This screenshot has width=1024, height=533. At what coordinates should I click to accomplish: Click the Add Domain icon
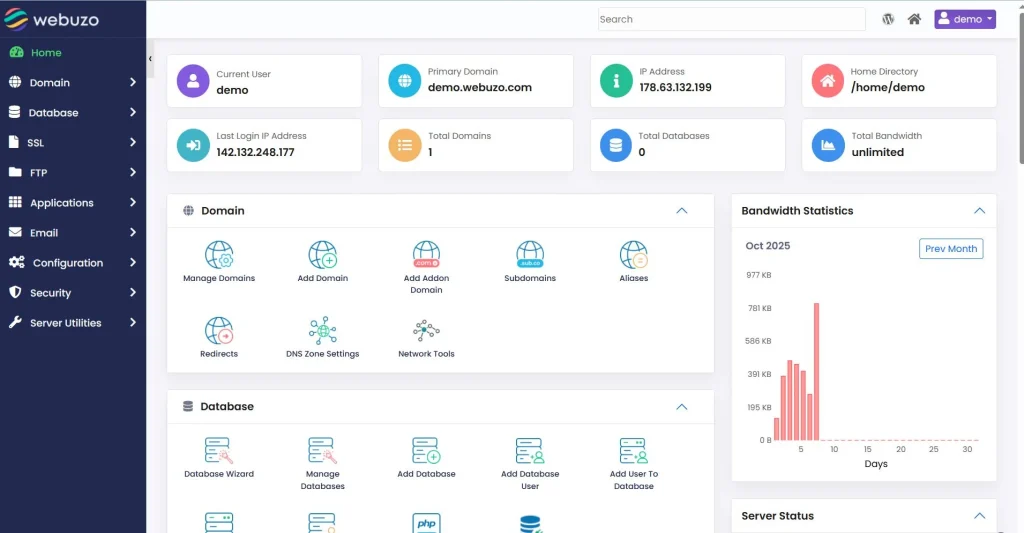pyautogui.click(x=322, y=255)
